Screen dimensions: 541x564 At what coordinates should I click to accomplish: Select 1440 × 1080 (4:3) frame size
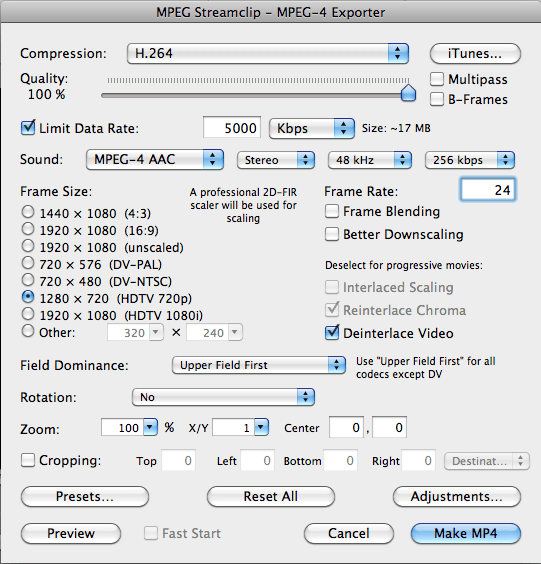pos(28,212)
